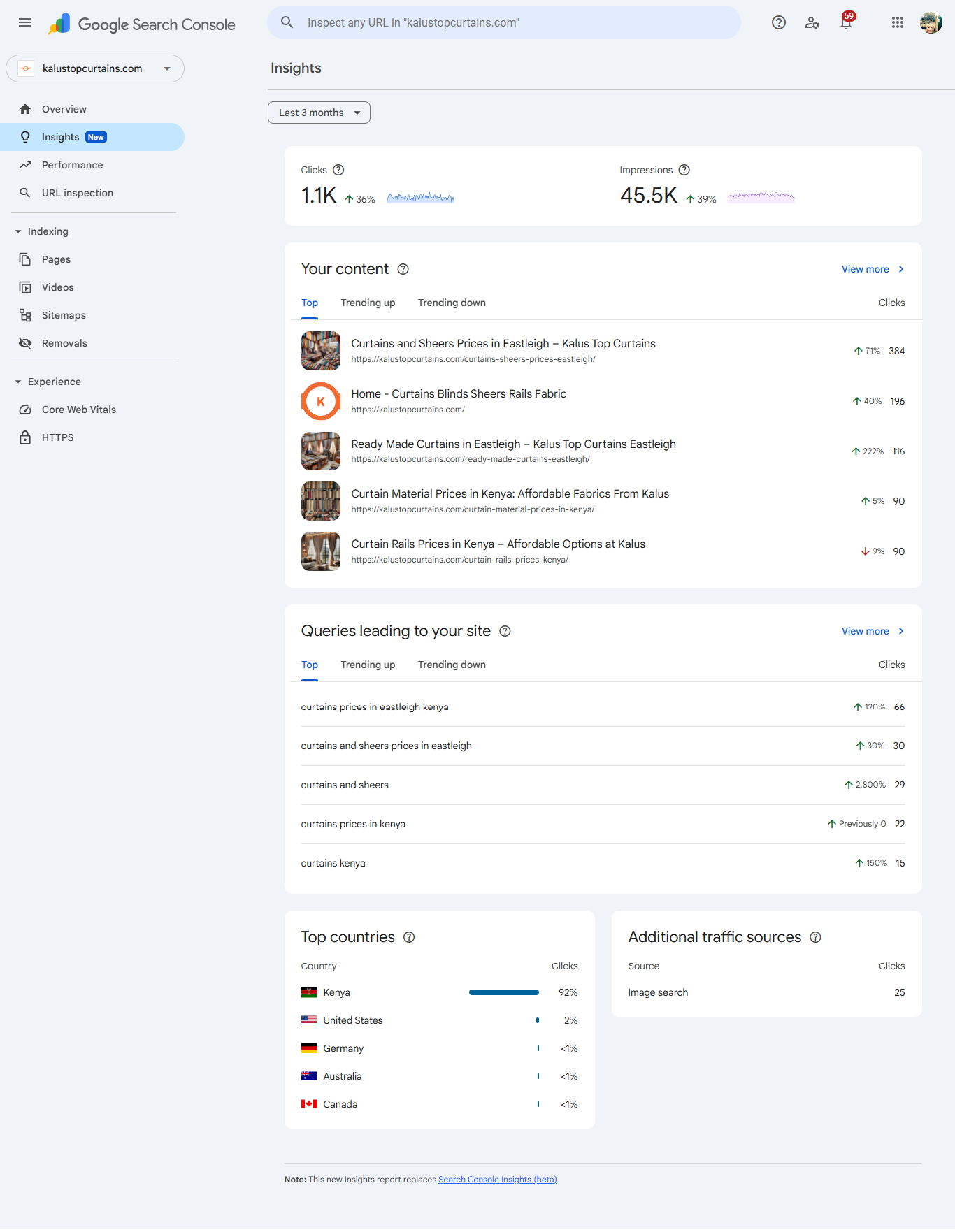Click the Canada country row
The height and width of the screenshot is (1232, 955).
(x=439, y=1104)
